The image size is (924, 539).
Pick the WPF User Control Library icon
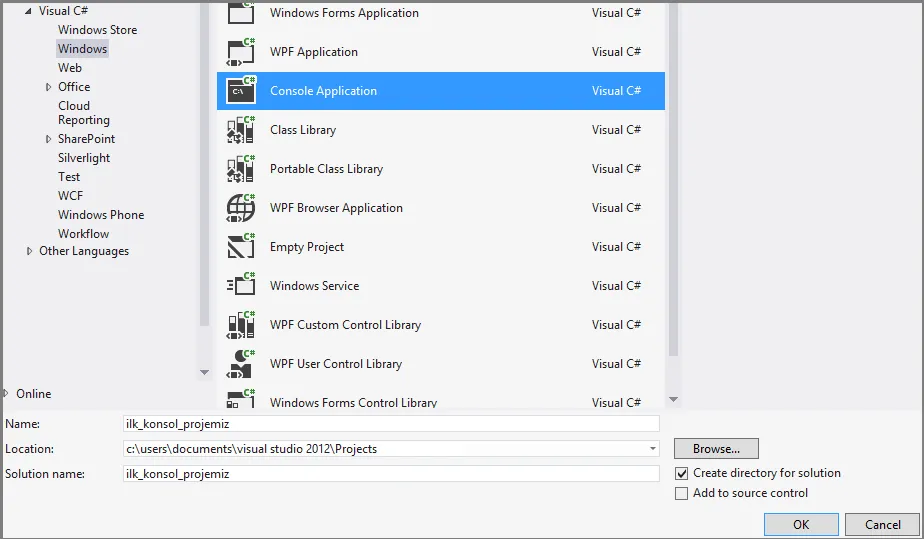click(x=241, y=364)
